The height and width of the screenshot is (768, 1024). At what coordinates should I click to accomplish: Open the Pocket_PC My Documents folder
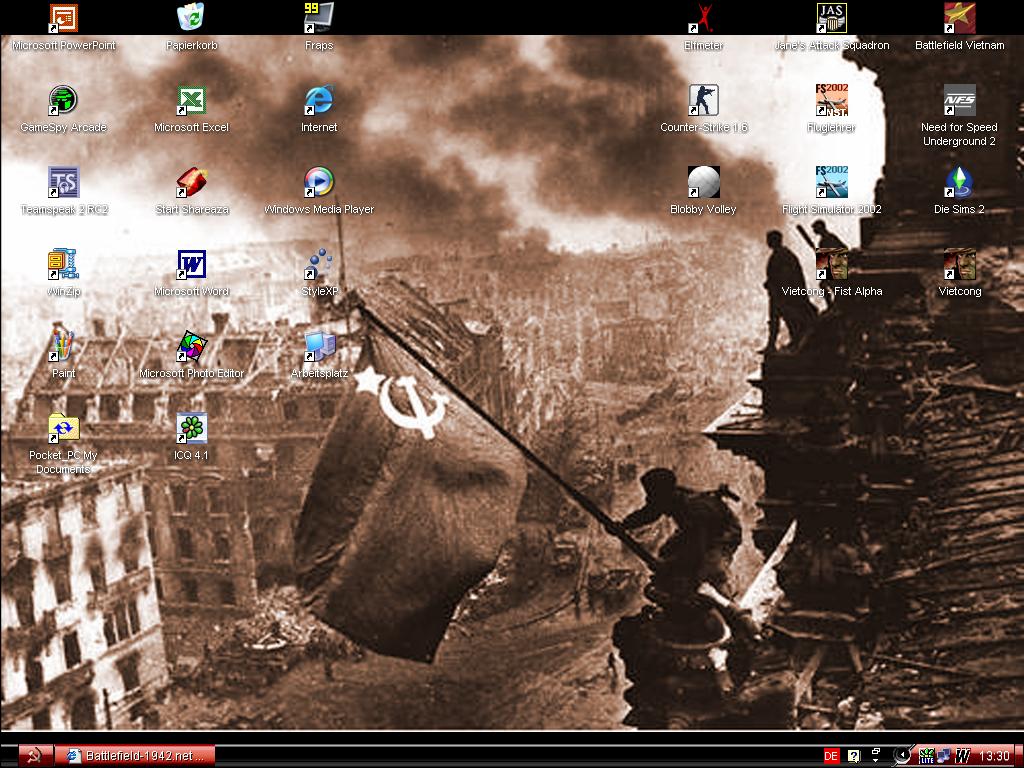click(63, 428)
